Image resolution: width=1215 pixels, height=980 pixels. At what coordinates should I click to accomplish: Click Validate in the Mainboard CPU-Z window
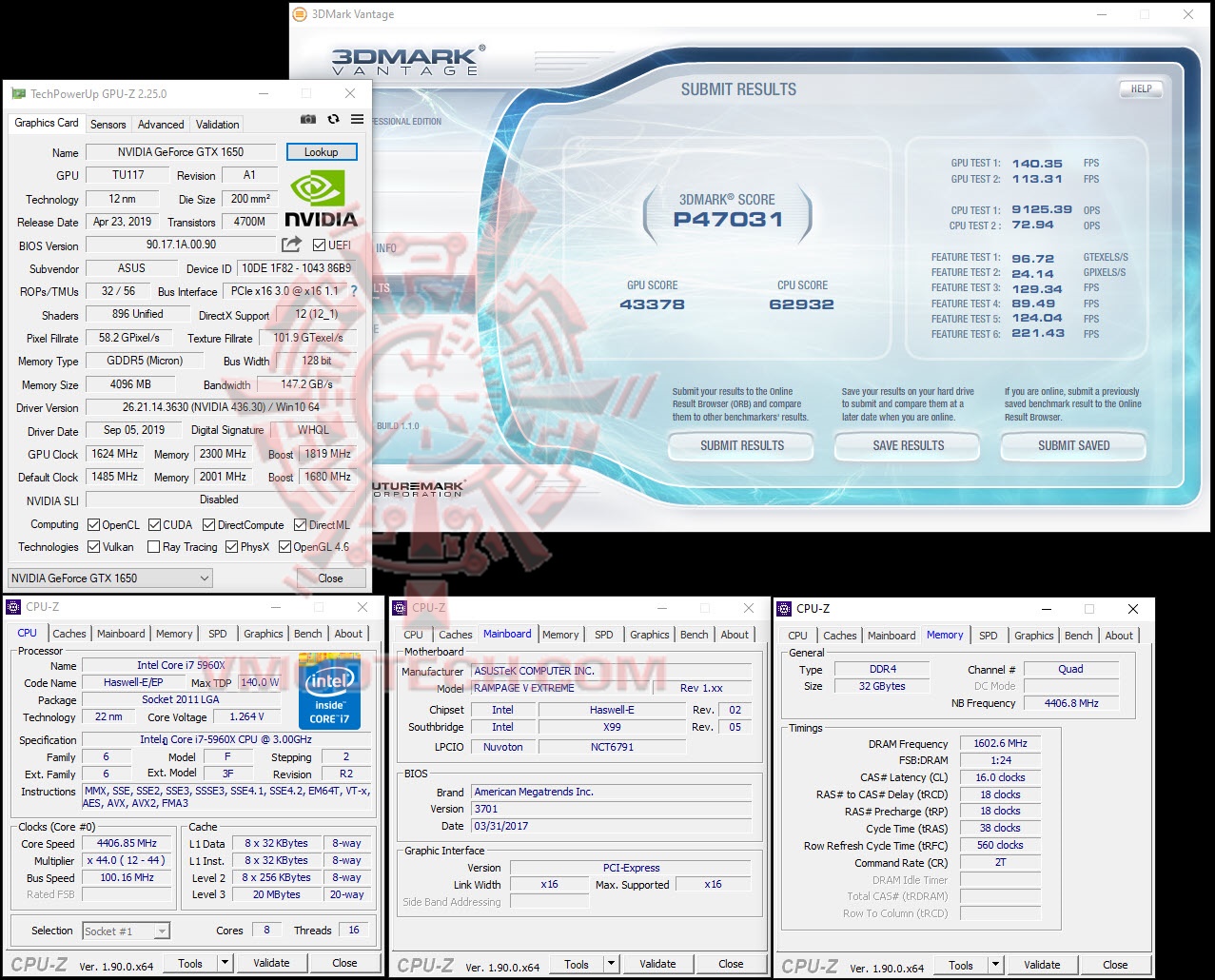pyautogui.click(x=657, y=964)
